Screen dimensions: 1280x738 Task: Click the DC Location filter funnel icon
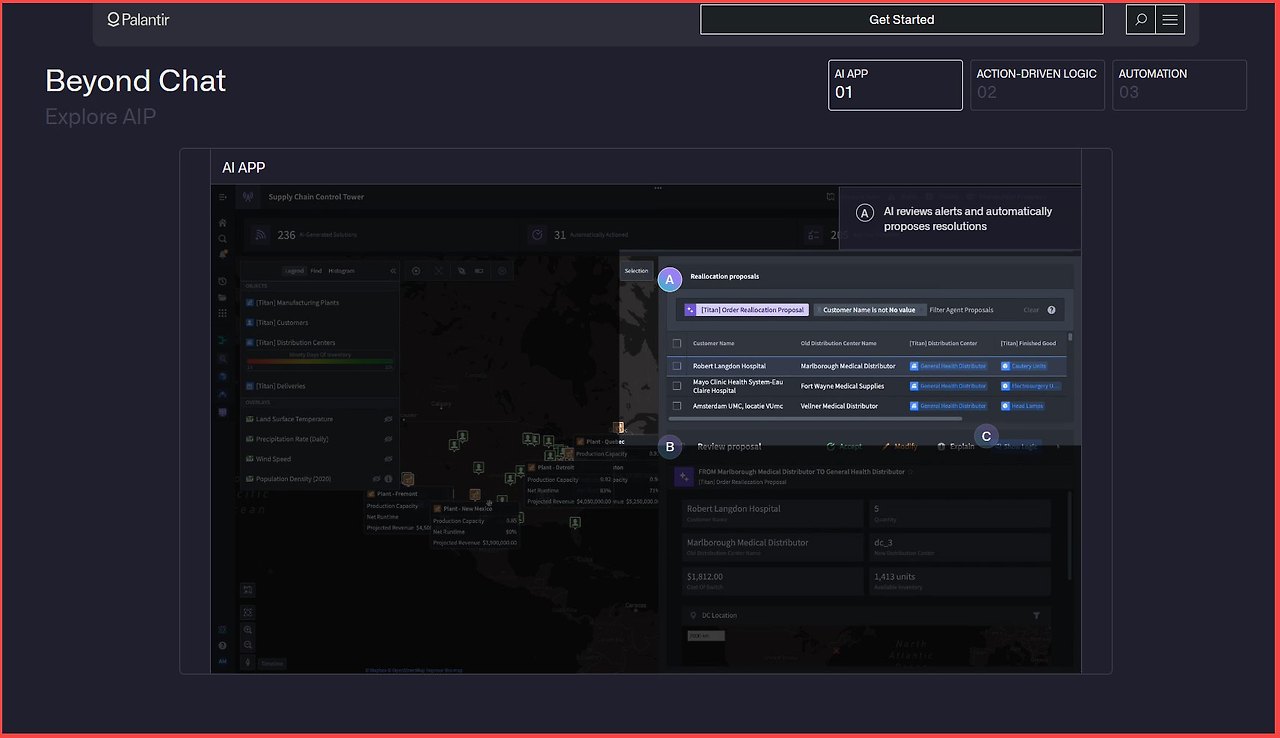(1037, 616)
